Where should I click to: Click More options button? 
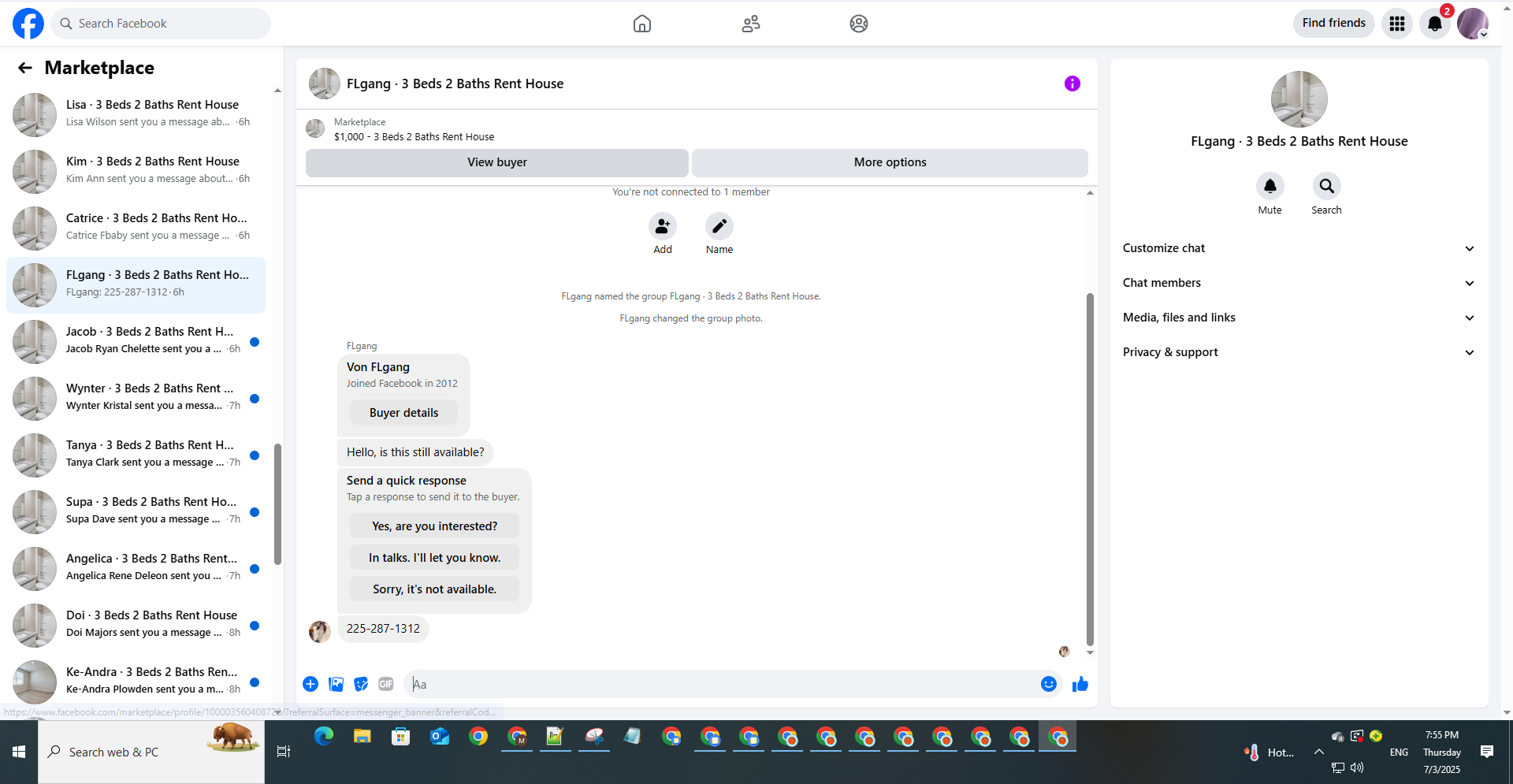click(x=890, y=162)
